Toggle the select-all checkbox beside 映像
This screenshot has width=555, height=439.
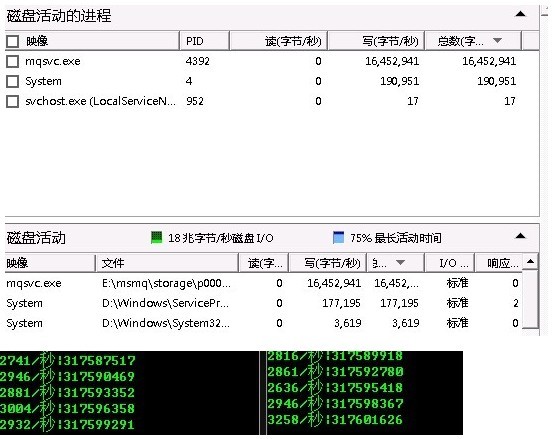13,41
